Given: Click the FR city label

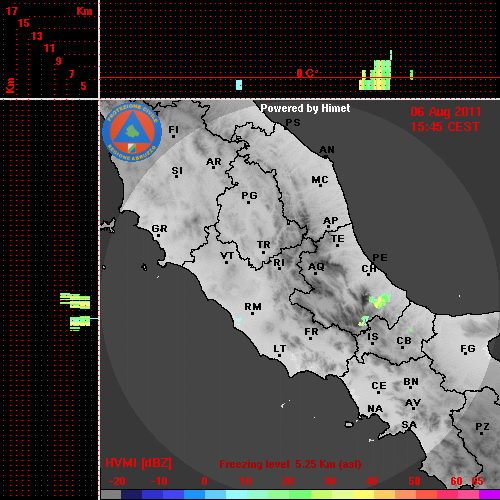Looking at the screenshot, I should coord(311,332).
